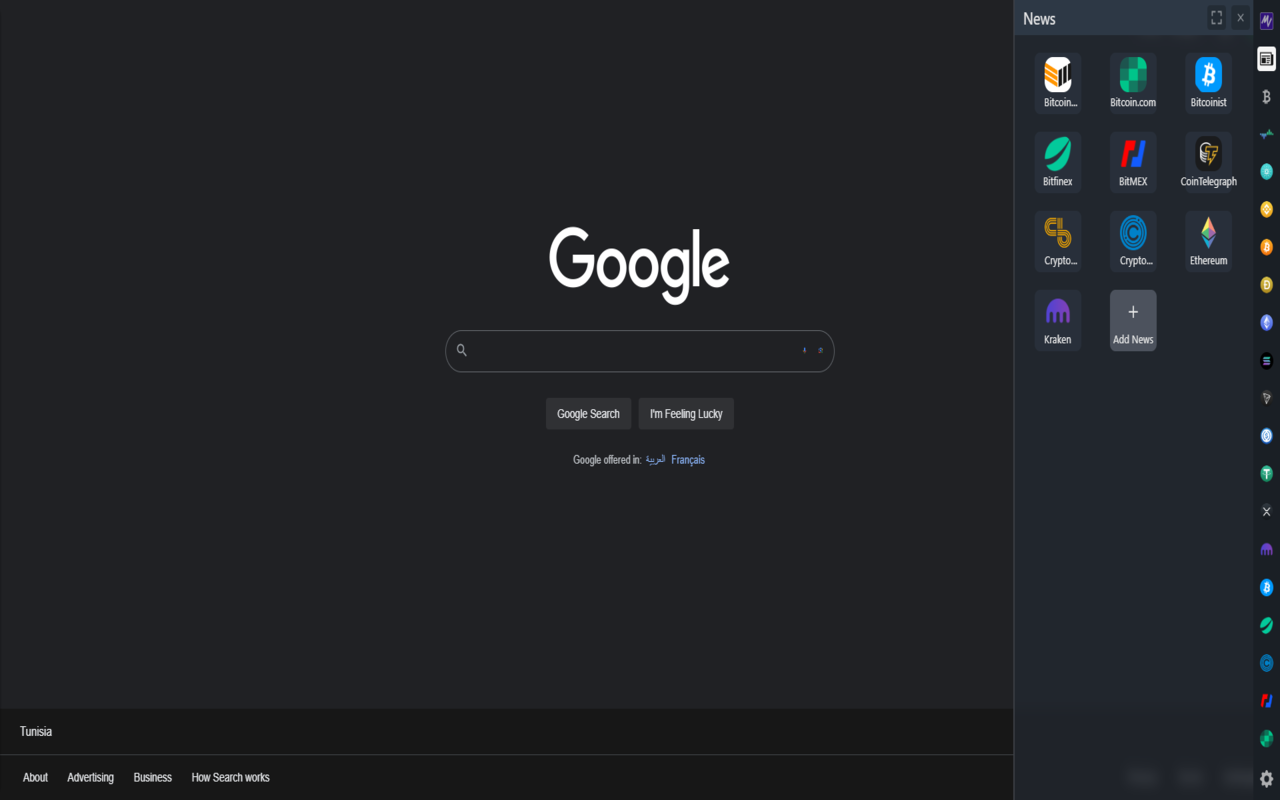This screenshot has width=1280, height=800.
Task: Open the Kraken tile in News panel
Action: click(x=1058, y=320)
